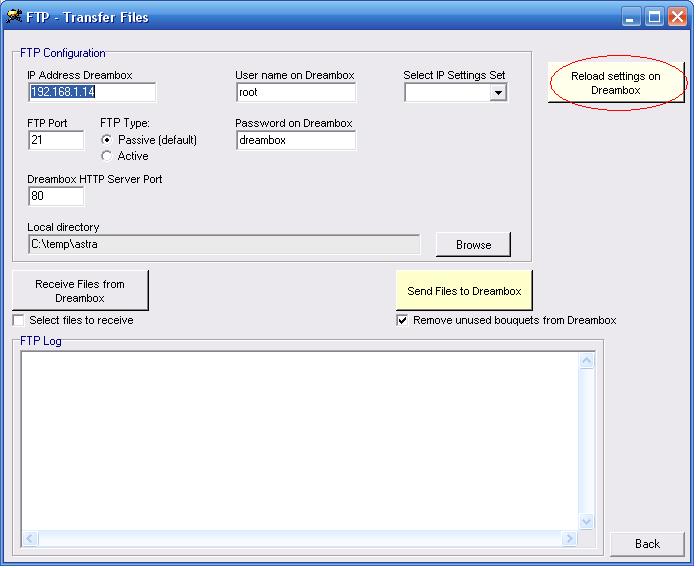Image resolution: width=696 pixels, height=568 pixels.
Task: Minimize the FTP Transfer Files window
Action: [x=631, y=17]
